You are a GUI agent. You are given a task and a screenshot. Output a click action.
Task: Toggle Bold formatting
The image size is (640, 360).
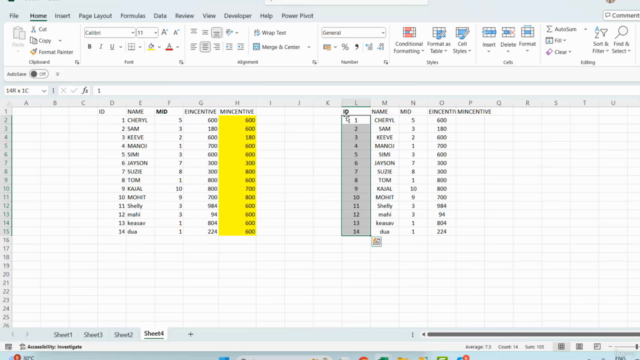89,47
